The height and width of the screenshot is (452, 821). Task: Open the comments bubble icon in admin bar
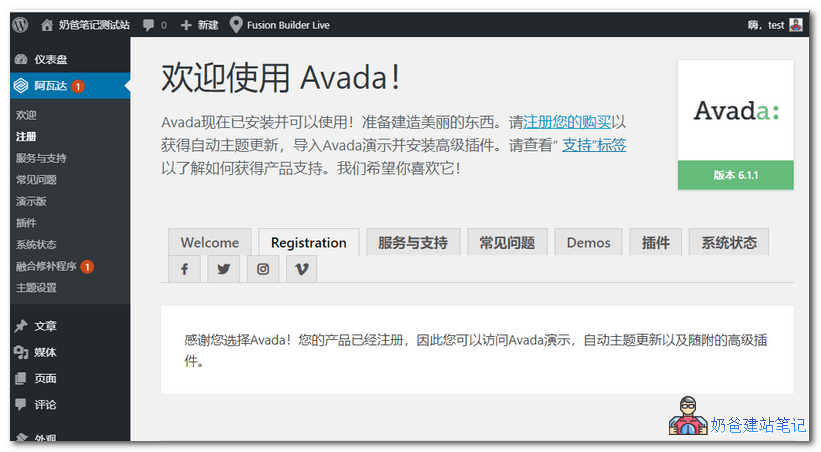point(149,25)
